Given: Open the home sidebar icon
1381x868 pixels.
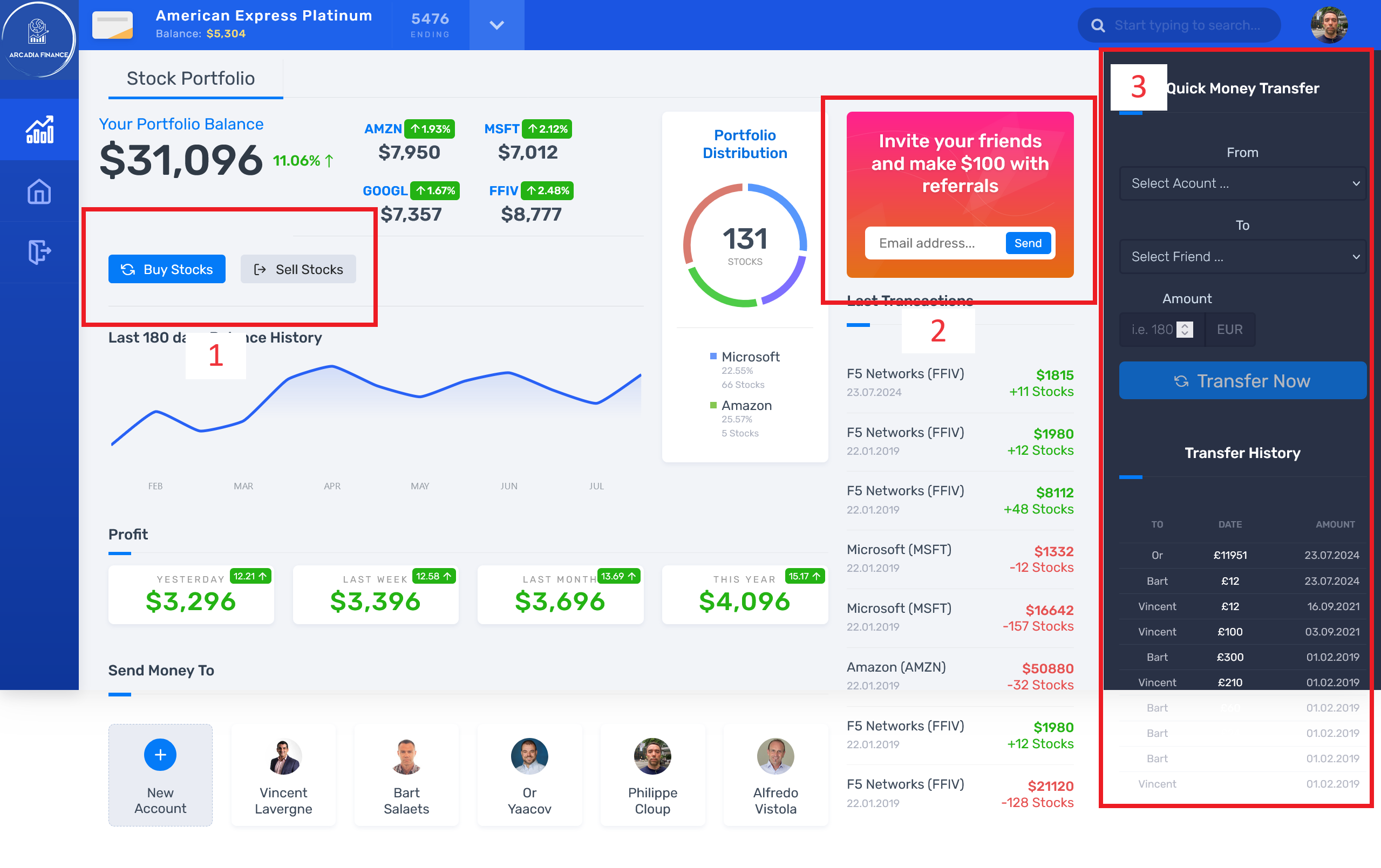Looking at the screenshot, I should [39, 191].
